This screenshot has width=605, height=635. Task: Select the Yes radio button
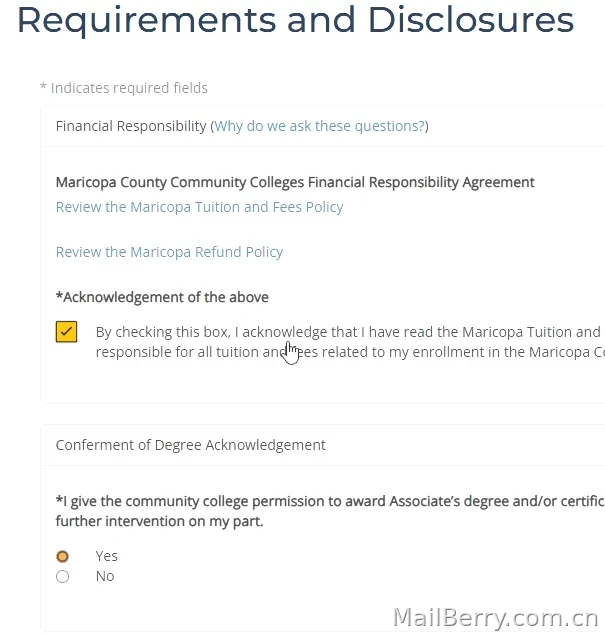click(62, 556)
